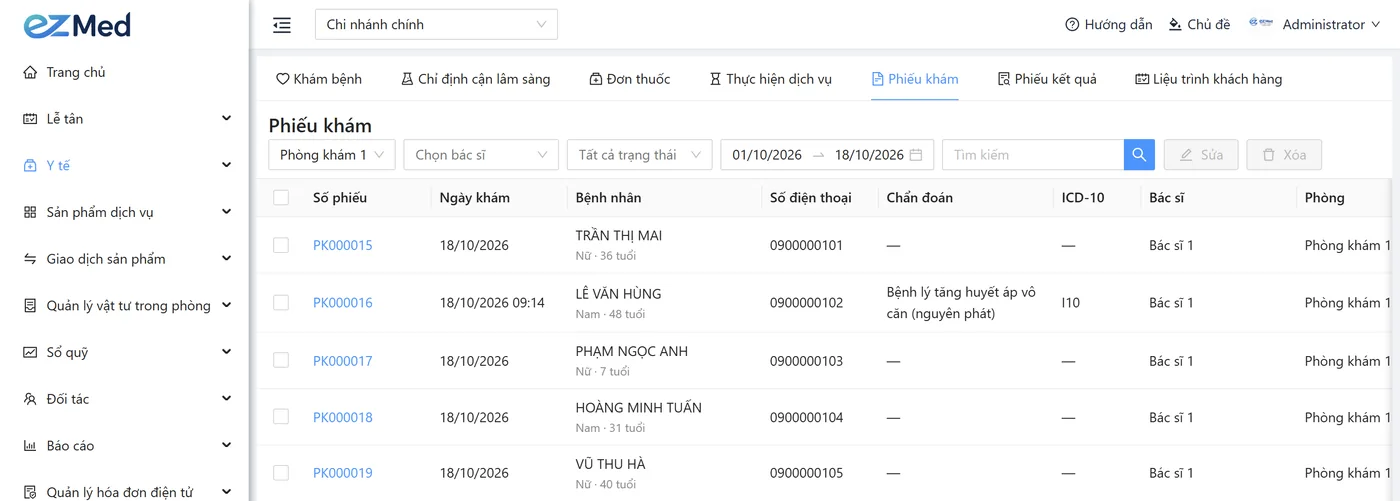The height and width of the screenshot is (501, 1400).
Task: Click the Trang chủ home icon
Action: point(30,72)
